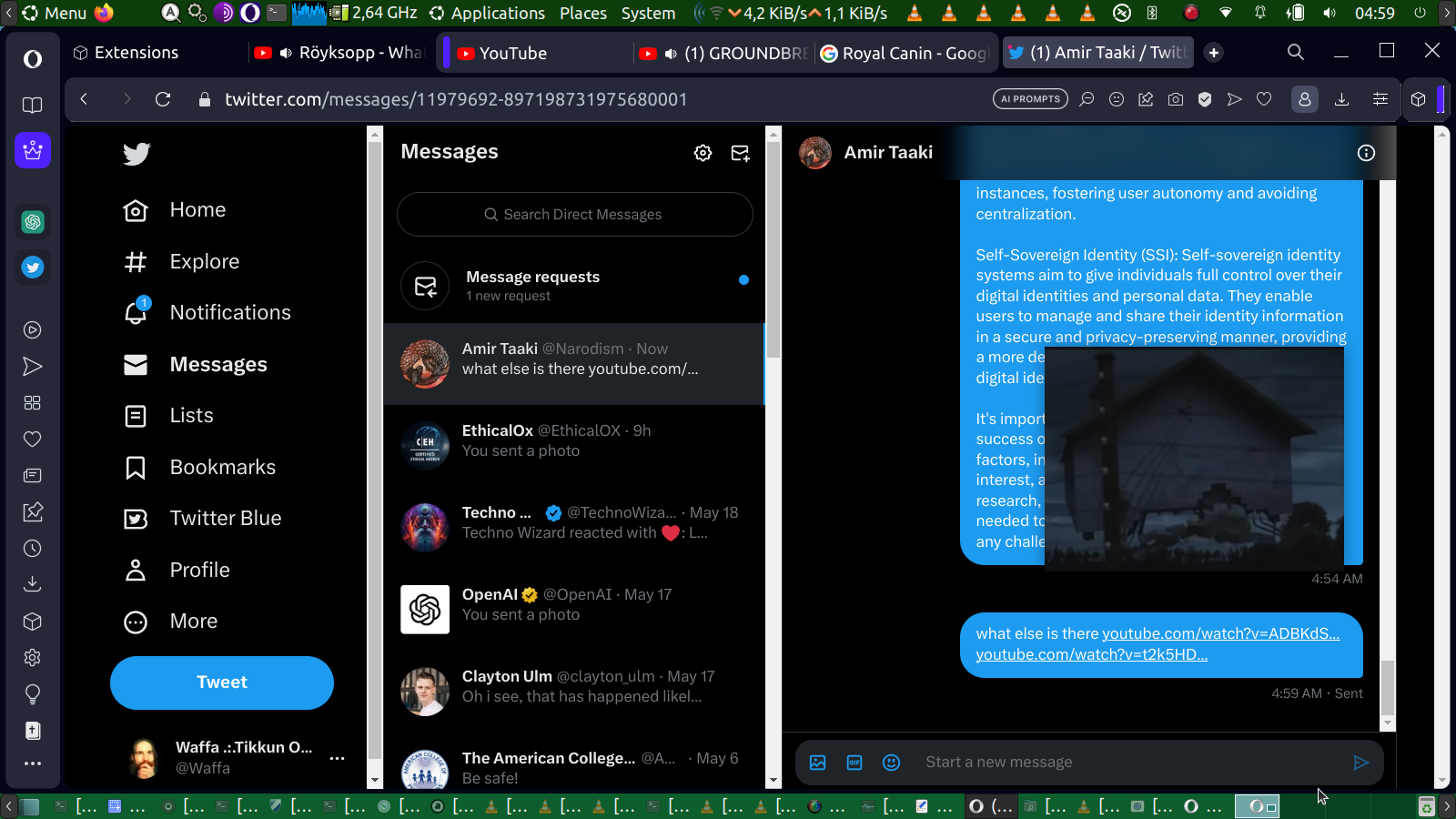Click the Tweet button

tap(222, 682)
